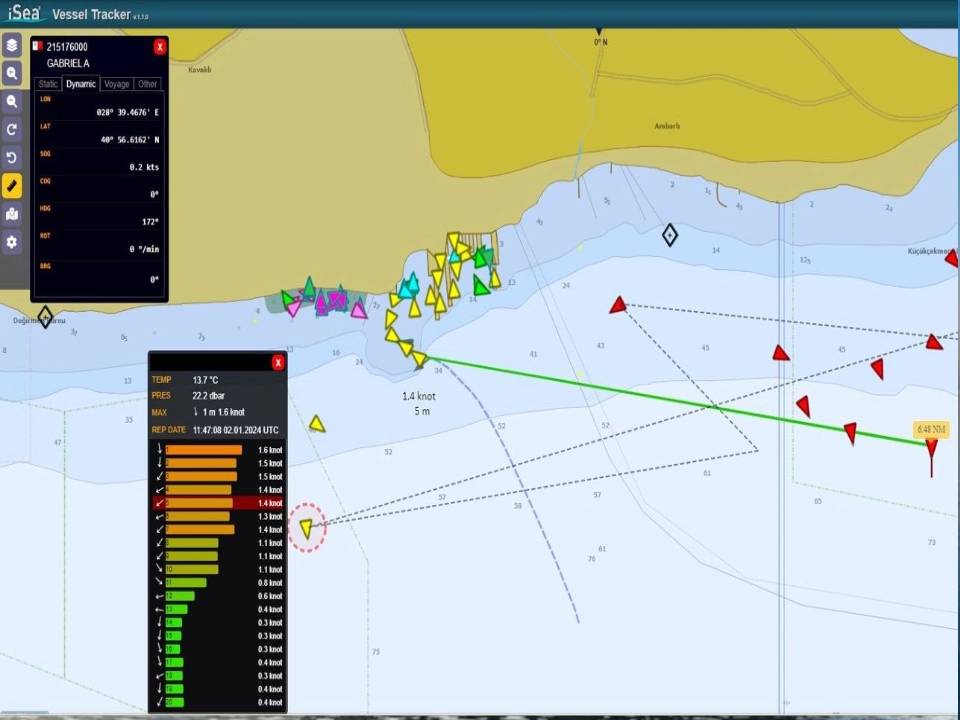Switch to the Static tab

click(48, 84)
